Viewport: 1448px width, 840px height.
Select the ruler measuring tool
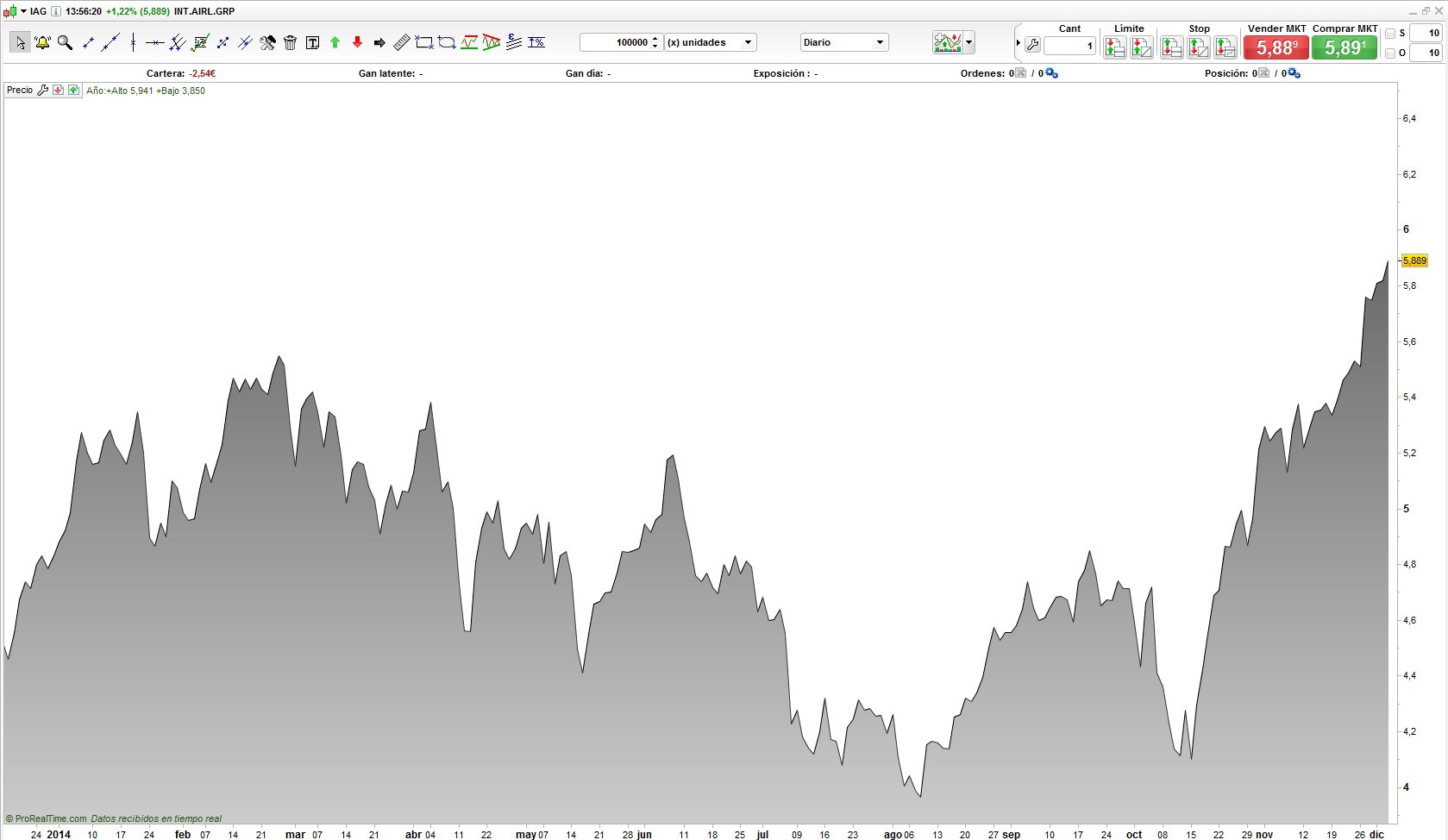[x=402, y=42]
